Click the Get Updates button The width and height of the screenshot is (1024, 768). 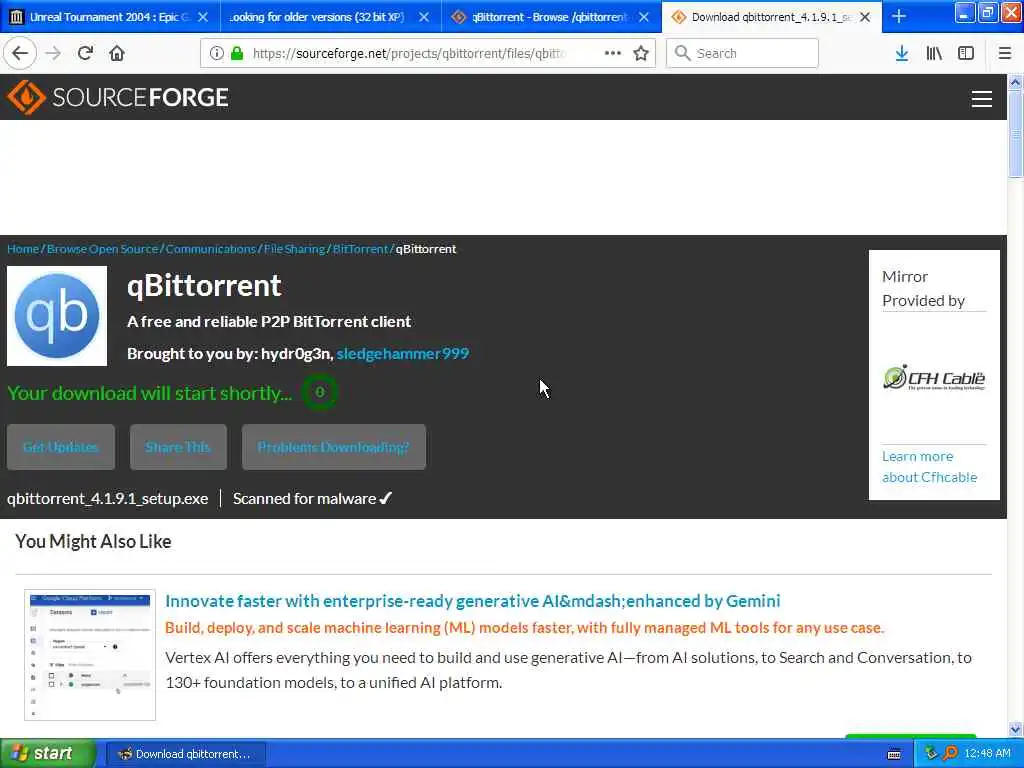coord(61,447)
